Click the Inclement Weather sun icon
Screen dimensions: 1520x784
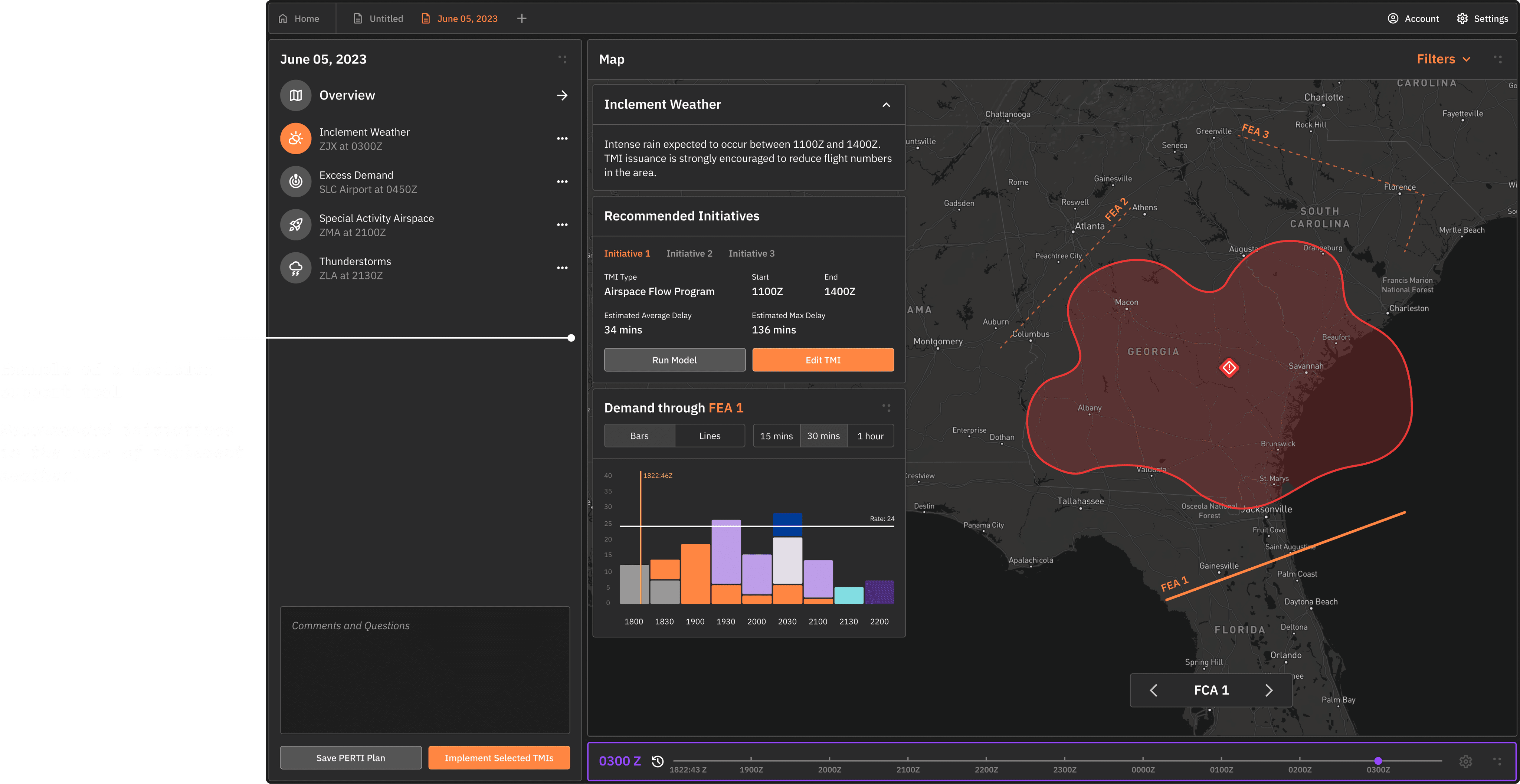click(x=296, y=139)
